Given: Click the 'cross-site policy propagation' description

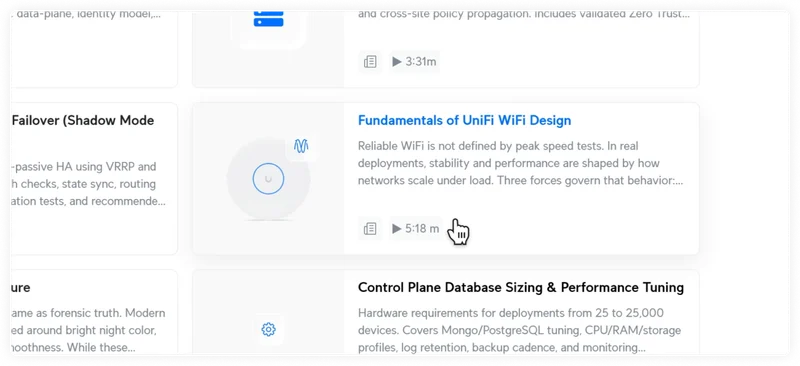Looking at the screenshot, I should 524,14.
